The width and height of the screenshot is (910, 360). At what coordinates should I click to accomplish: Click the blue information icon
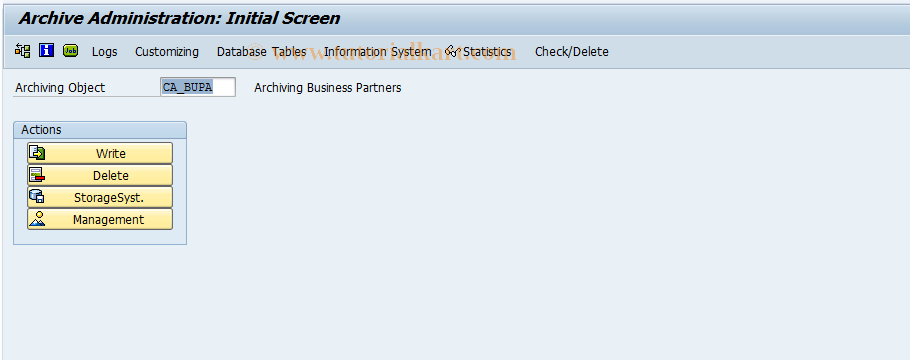[46, 51]
